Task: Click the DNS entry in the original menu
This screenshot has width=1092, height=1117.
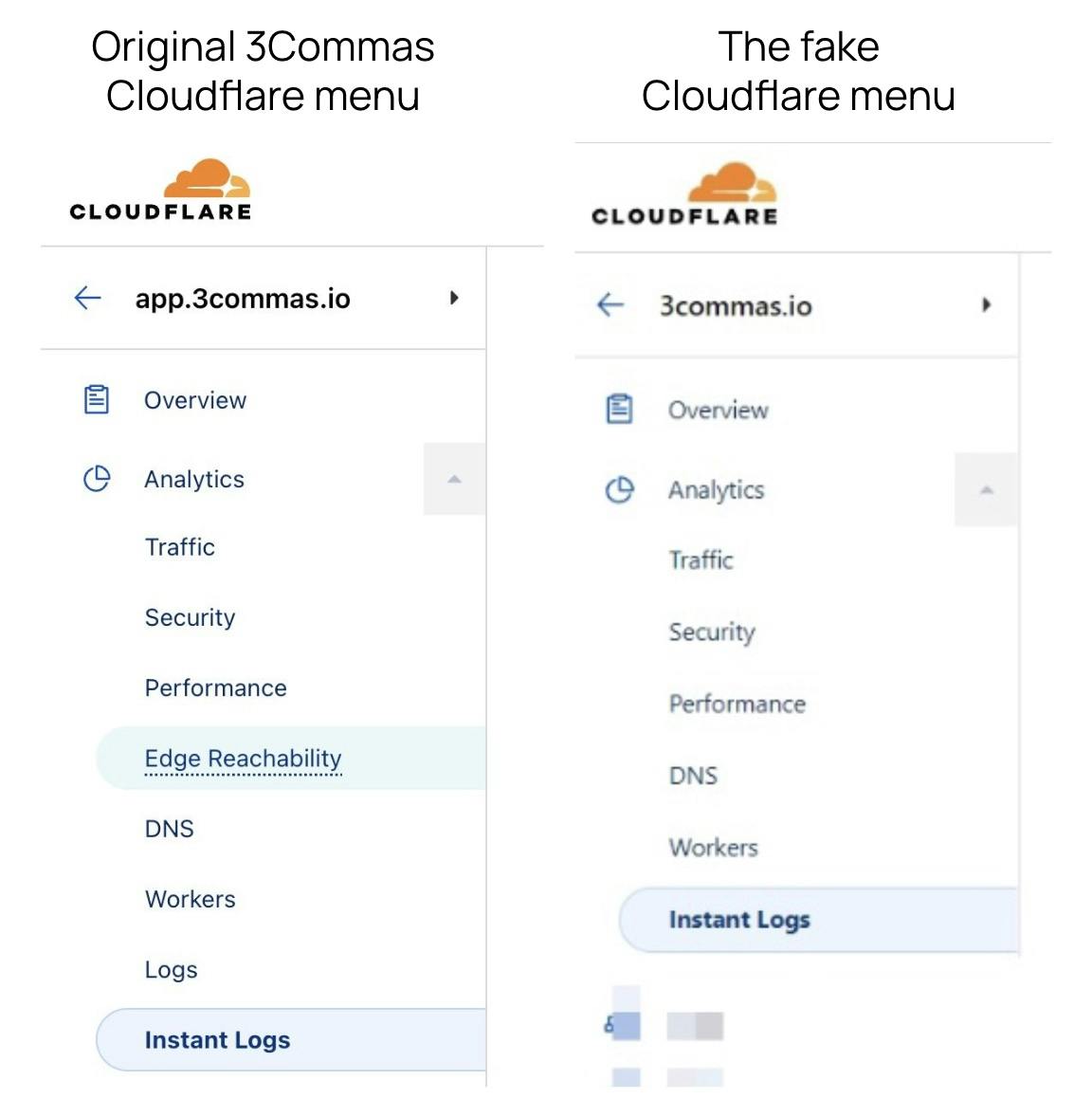Action: point(169,828)
